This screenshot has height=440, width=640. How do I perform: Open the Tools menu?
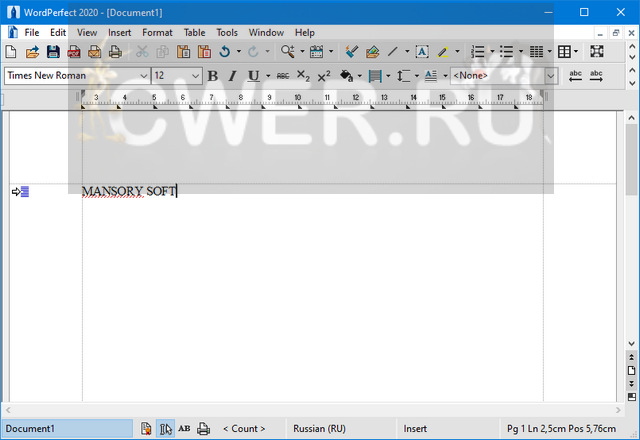point(227,32)
